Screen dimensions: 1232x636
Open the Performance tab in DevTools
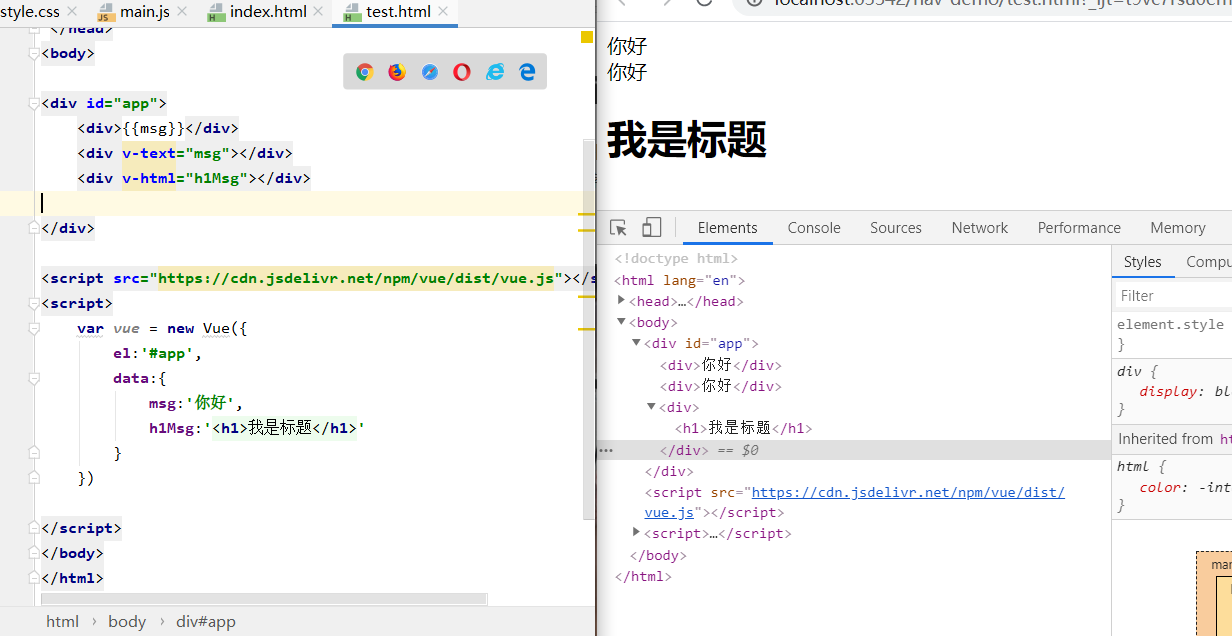pos(1079,228)
